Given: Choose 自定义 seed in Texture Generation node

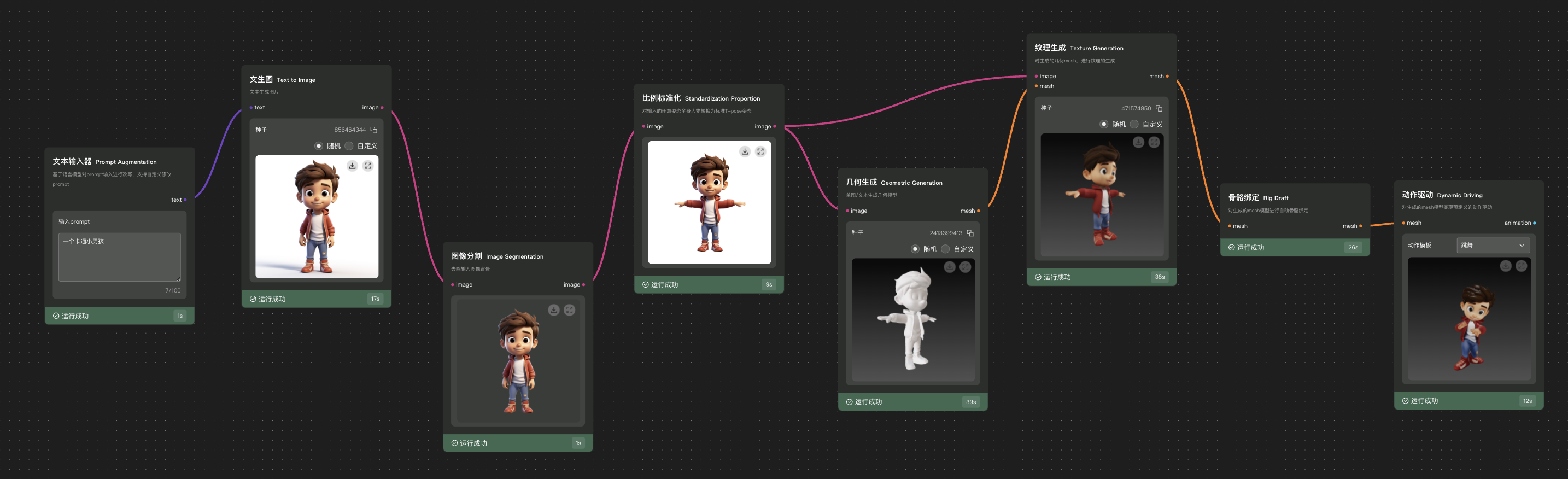Looking at the screenshot, I should (x=1134, y=124).
